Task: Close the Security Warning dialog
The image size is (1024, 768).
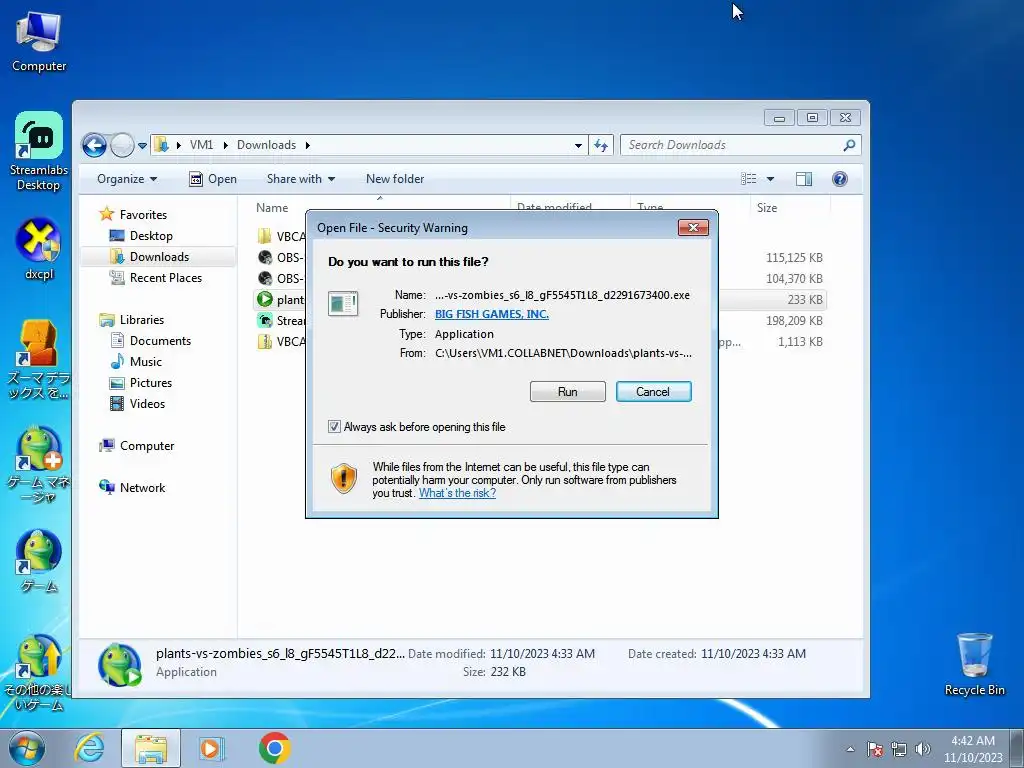Action: [x=694, y=227]
